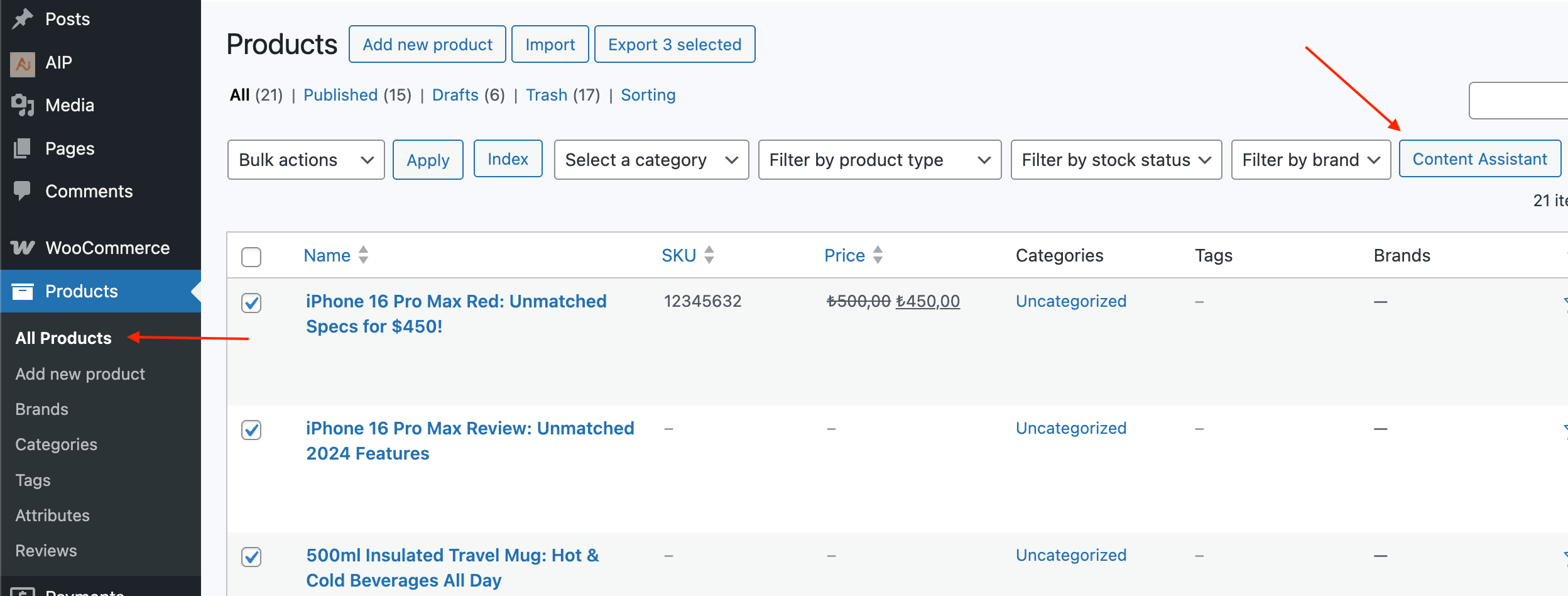
Task: Click Export 3 selected button
Action: (x=675, y=44)
